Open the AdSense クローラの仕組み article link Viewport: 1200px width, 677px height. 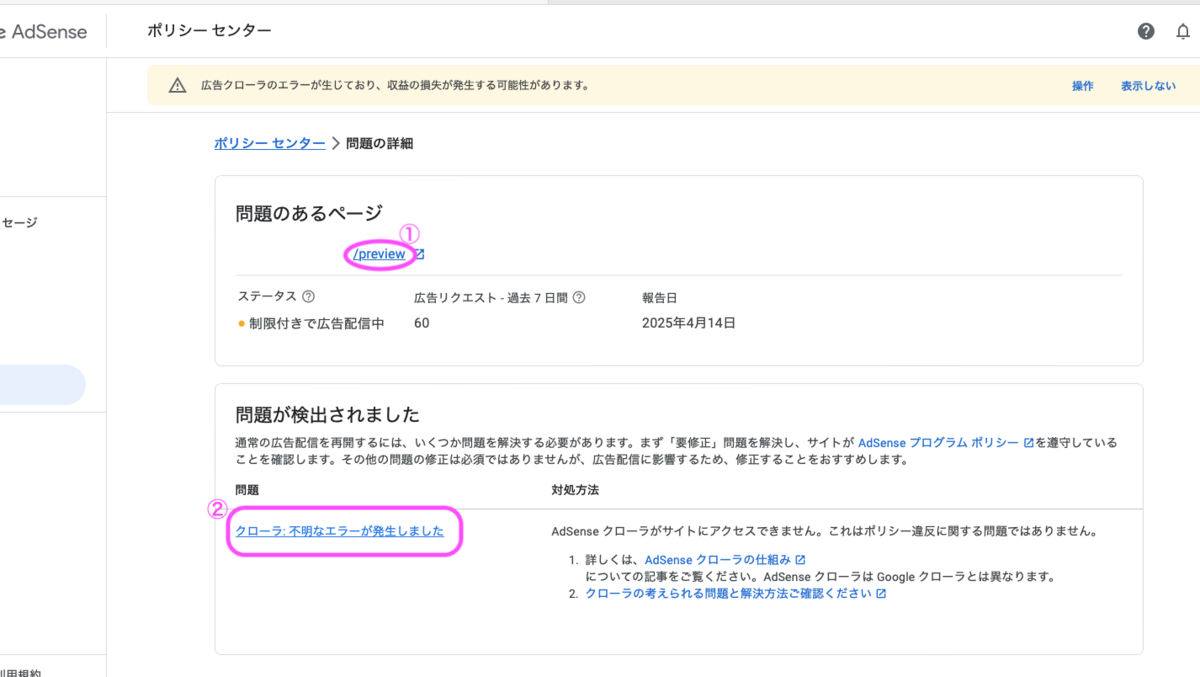coord(718,560)
